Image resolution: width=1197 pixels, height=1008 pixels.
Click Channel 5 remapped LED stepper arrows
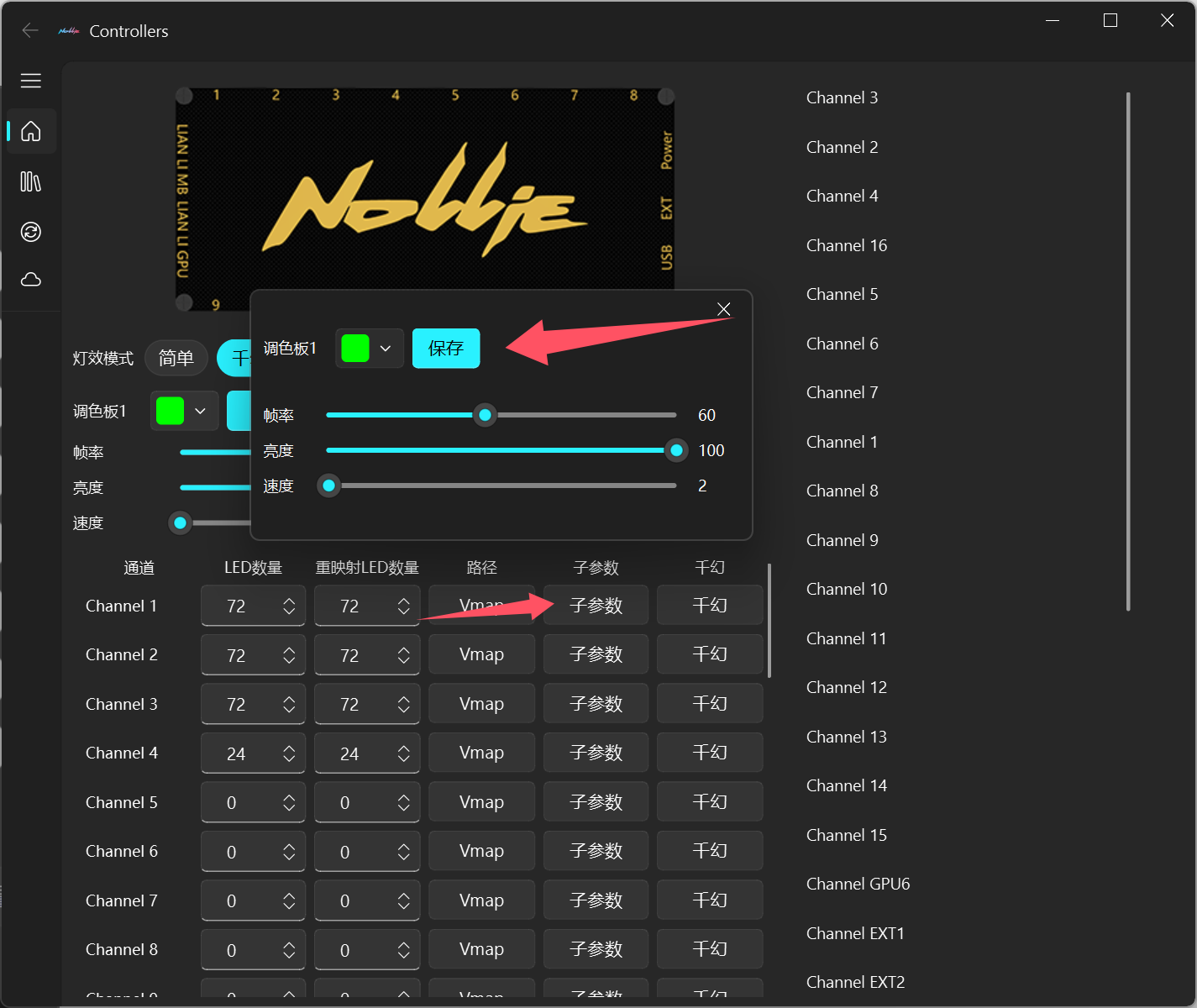tap(403, 803)
